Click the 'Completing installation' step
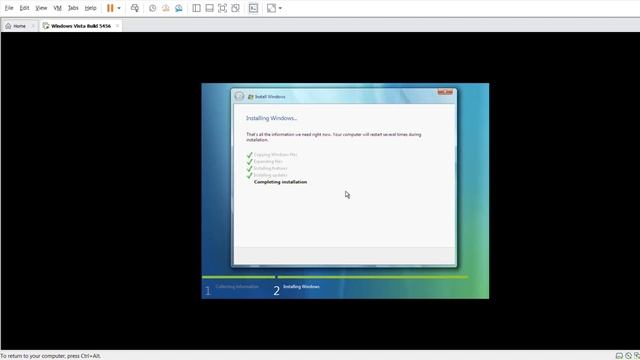 pyautogui.click(x=280, y=182)
